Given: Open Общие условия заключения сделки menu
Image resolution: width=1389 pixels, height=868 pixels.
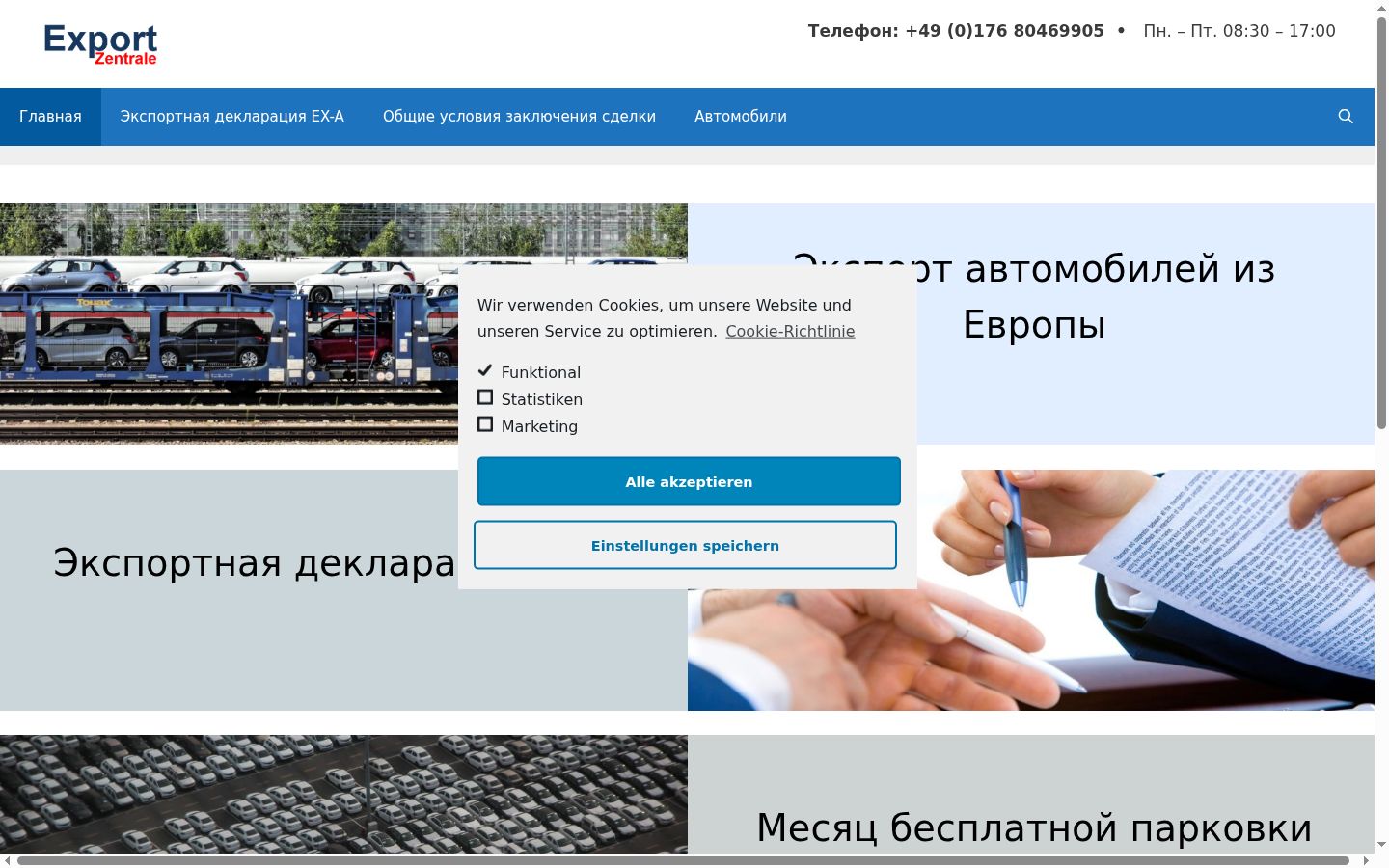Looking at the screenshot, I should pos(519,117).
